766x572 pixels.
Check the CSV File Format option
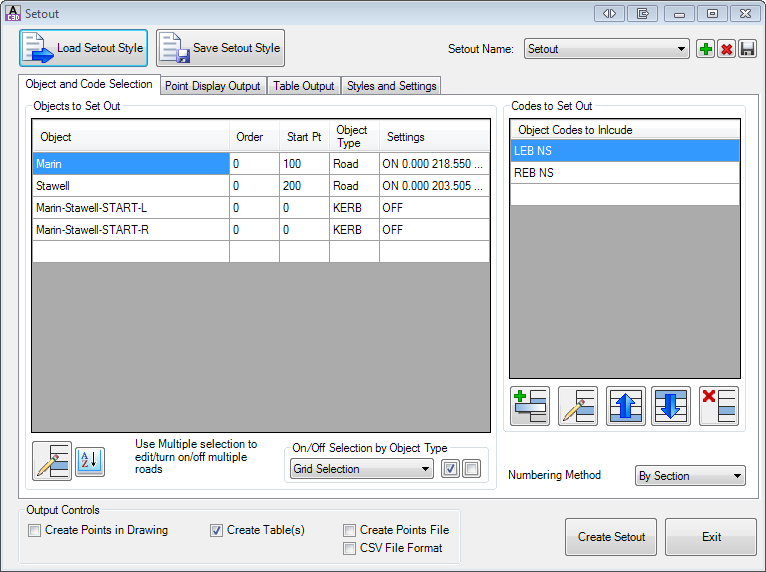(350, 548)
